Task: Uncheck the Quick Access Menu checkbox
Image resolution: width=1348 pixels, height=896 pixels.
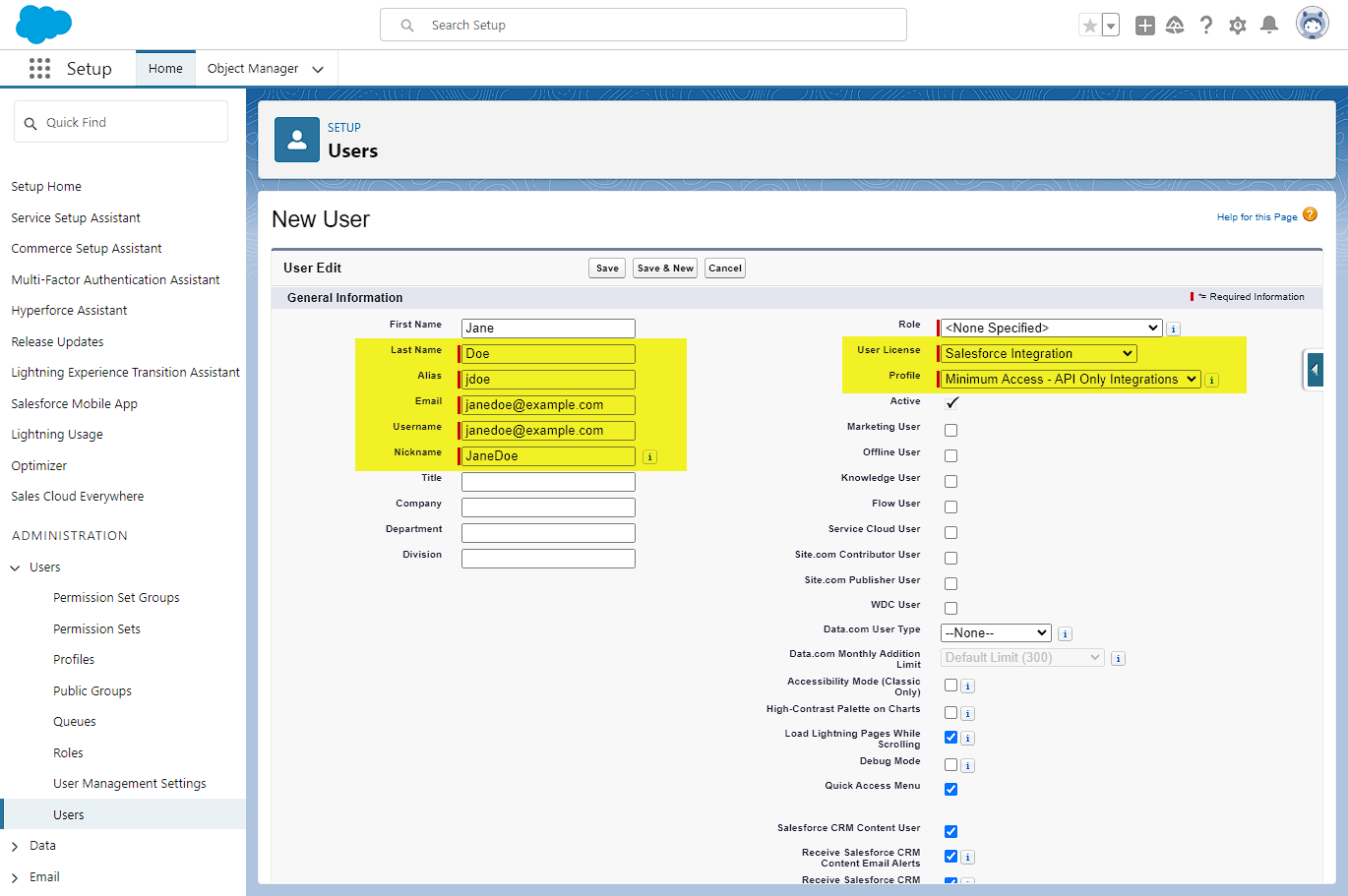Action: point(950,789)
